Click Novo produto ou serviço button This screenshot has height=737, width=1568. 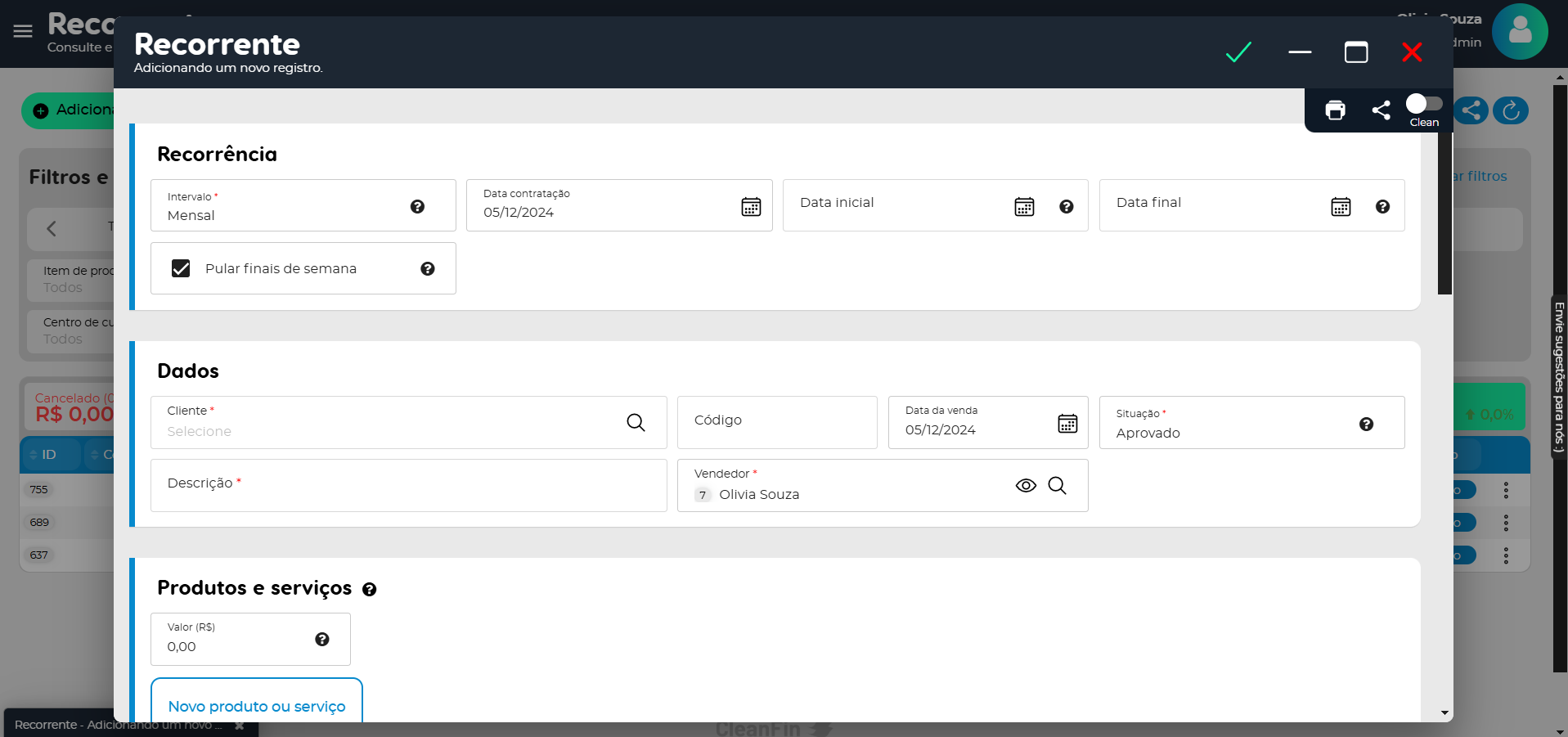[x=257, y=706]
